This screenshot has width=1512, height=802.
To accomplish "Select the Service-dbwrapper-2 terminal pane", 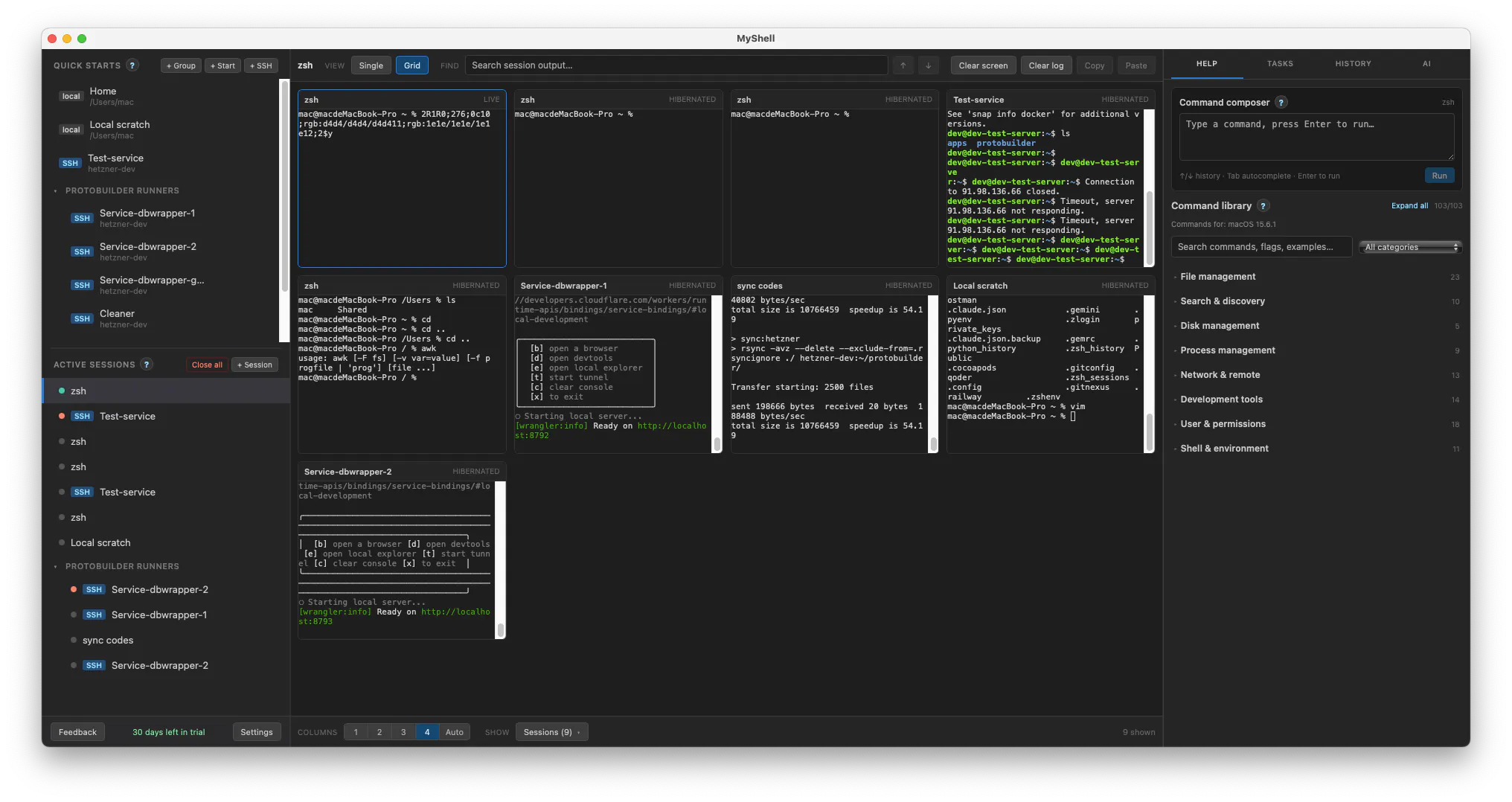I will [402, 551].
